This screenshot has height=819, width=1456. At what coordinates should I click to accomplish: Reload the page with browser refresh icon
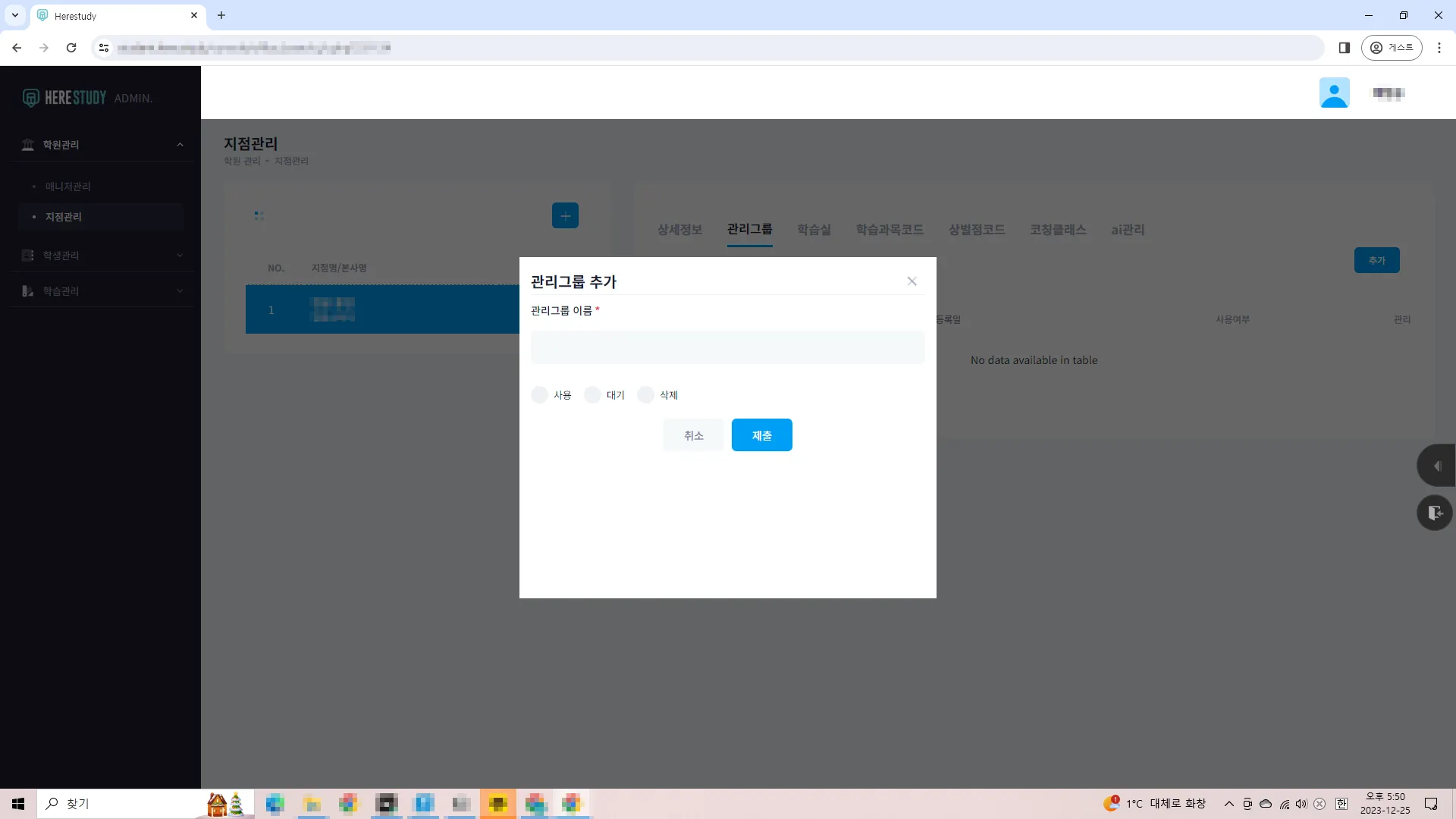click(71, 48)
